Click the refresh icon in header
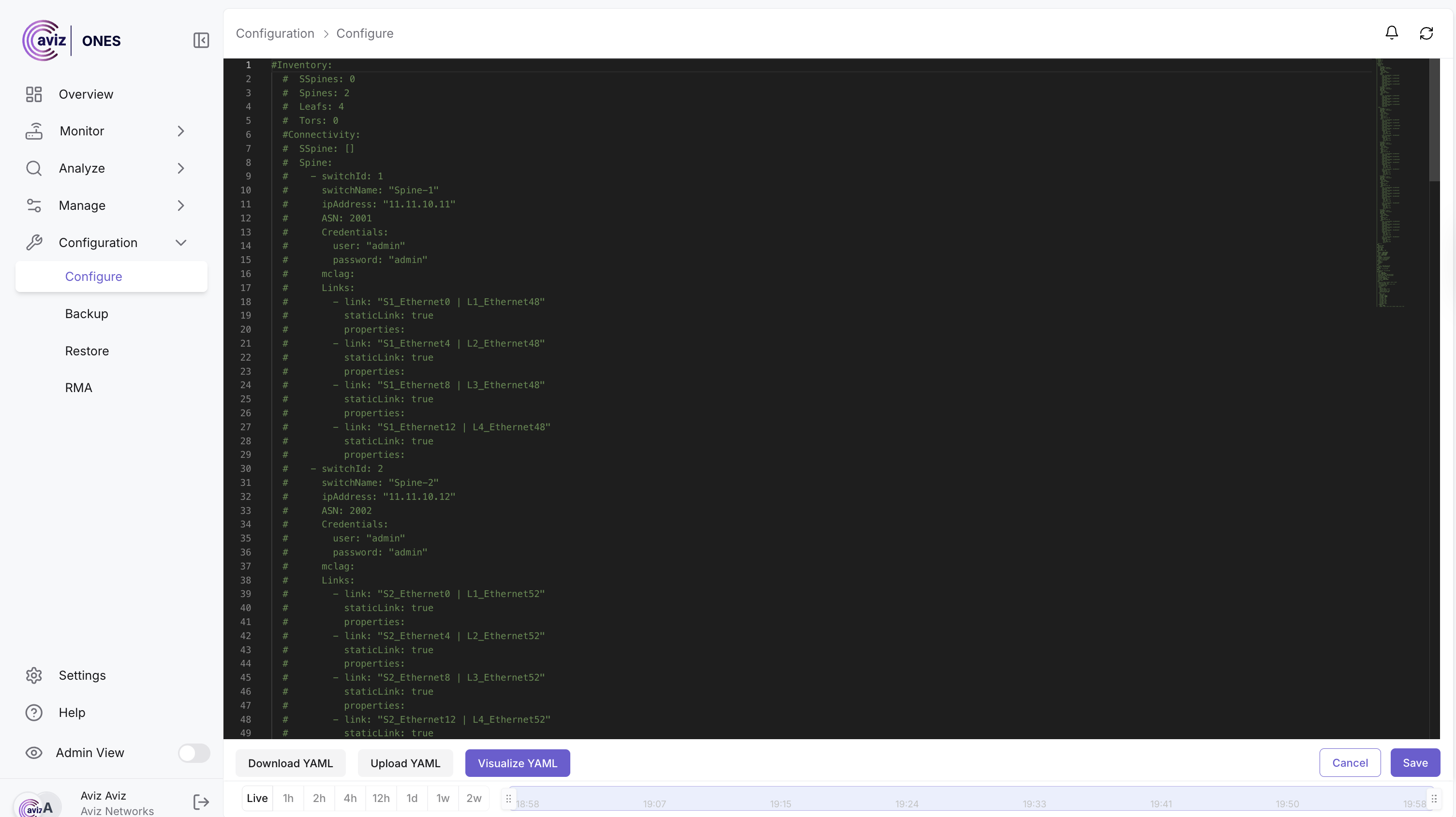This screenshot has height=817, width=1456. point(1426,33)
